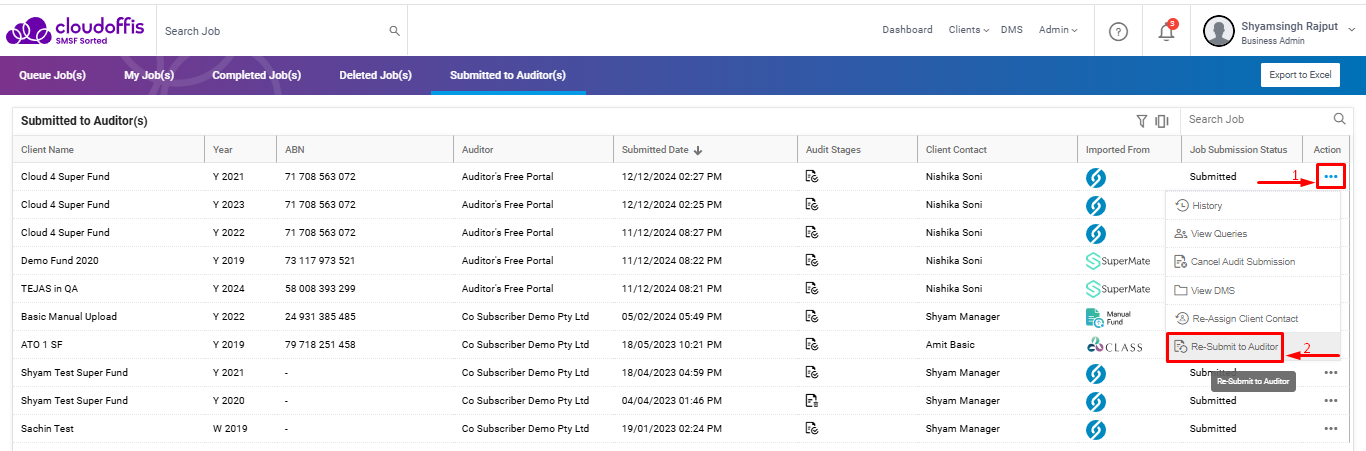Click the Demo Fund 2020 client name
Image resolution: width=1366 pixels, height=451 pixels.
coord(60,261)
